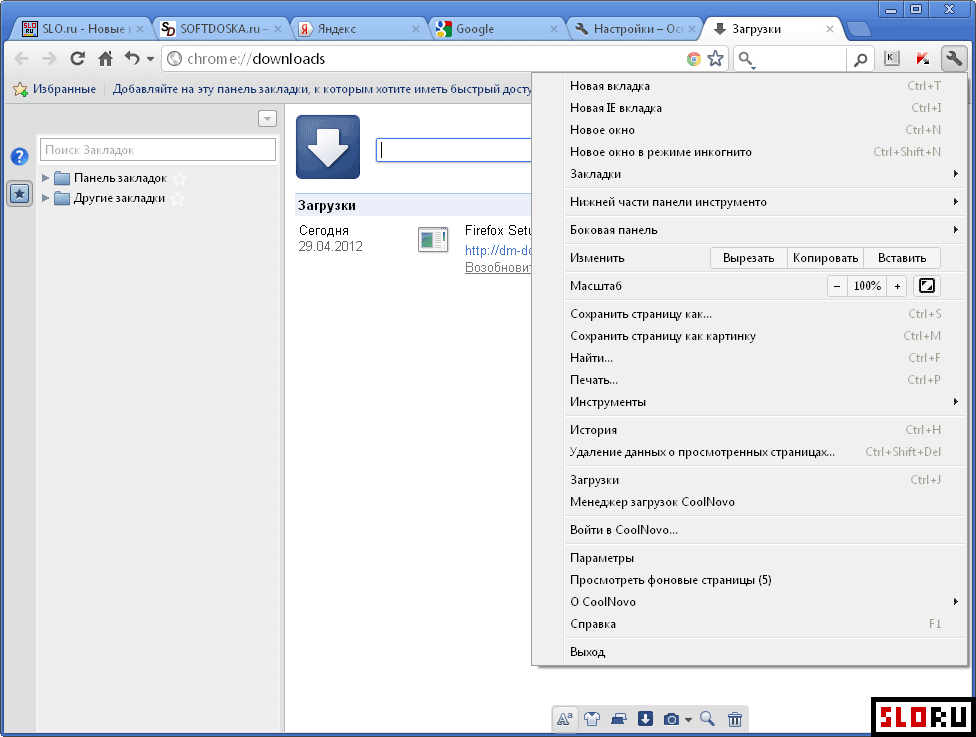Open the sidebar panel dropdown arrow
The height and width of the screenshot is (737, 976).
[x=267, y=118]
